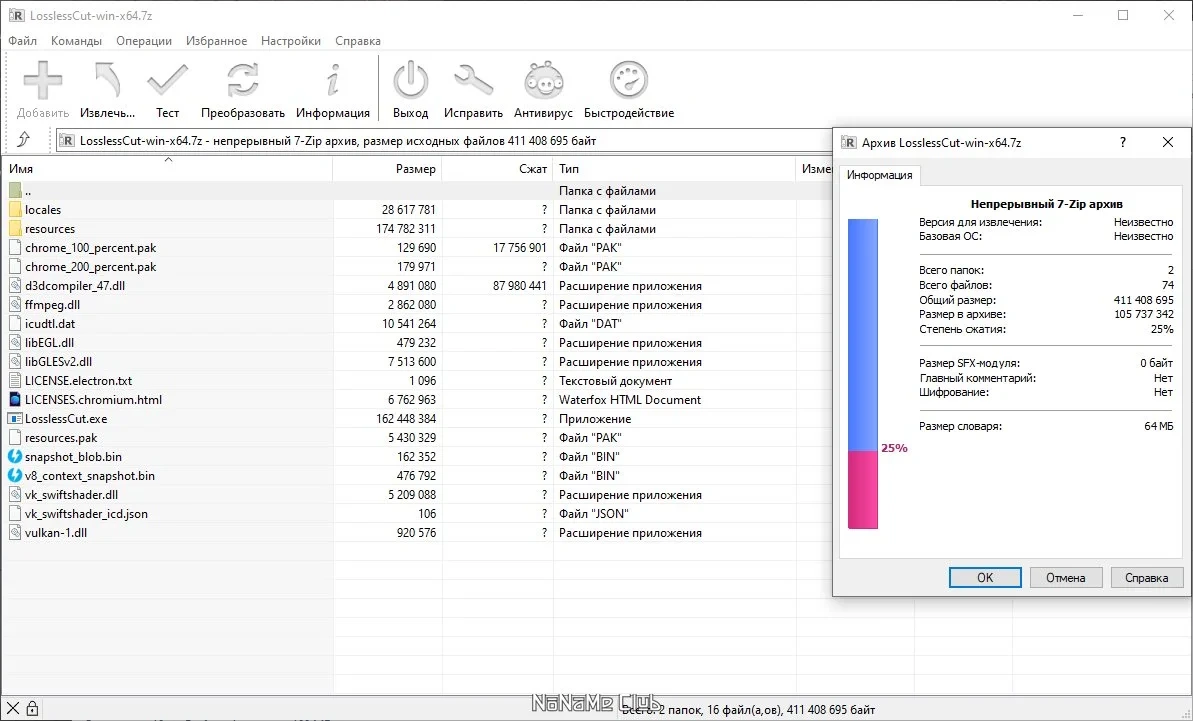Image resolution: width=1193 pixels, height=721 pixels.
Task: Run the Тест checkmark tool
Action: pos(167,80)
